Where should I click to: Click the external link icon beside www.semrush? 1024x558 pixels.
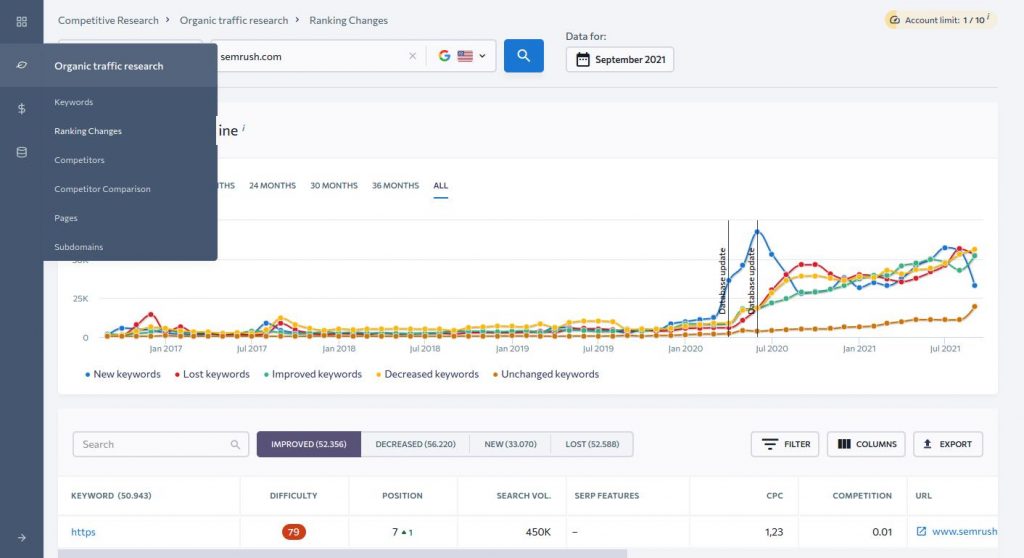[921, 531]
